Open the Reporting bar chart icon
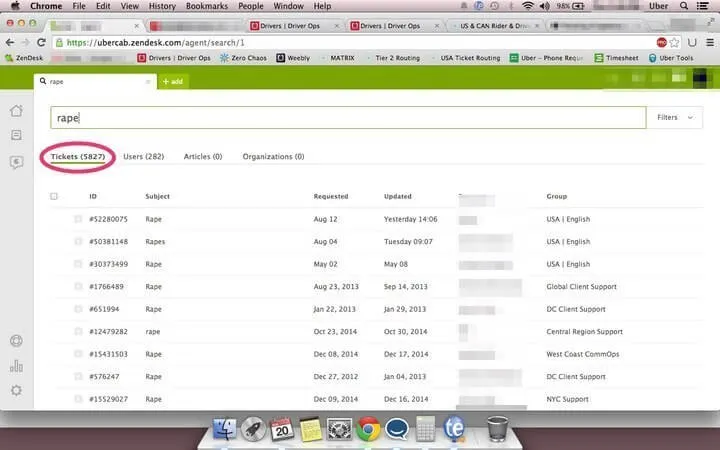Image resolution: width=720 pixels, height=450 pixels. (15, 365)
